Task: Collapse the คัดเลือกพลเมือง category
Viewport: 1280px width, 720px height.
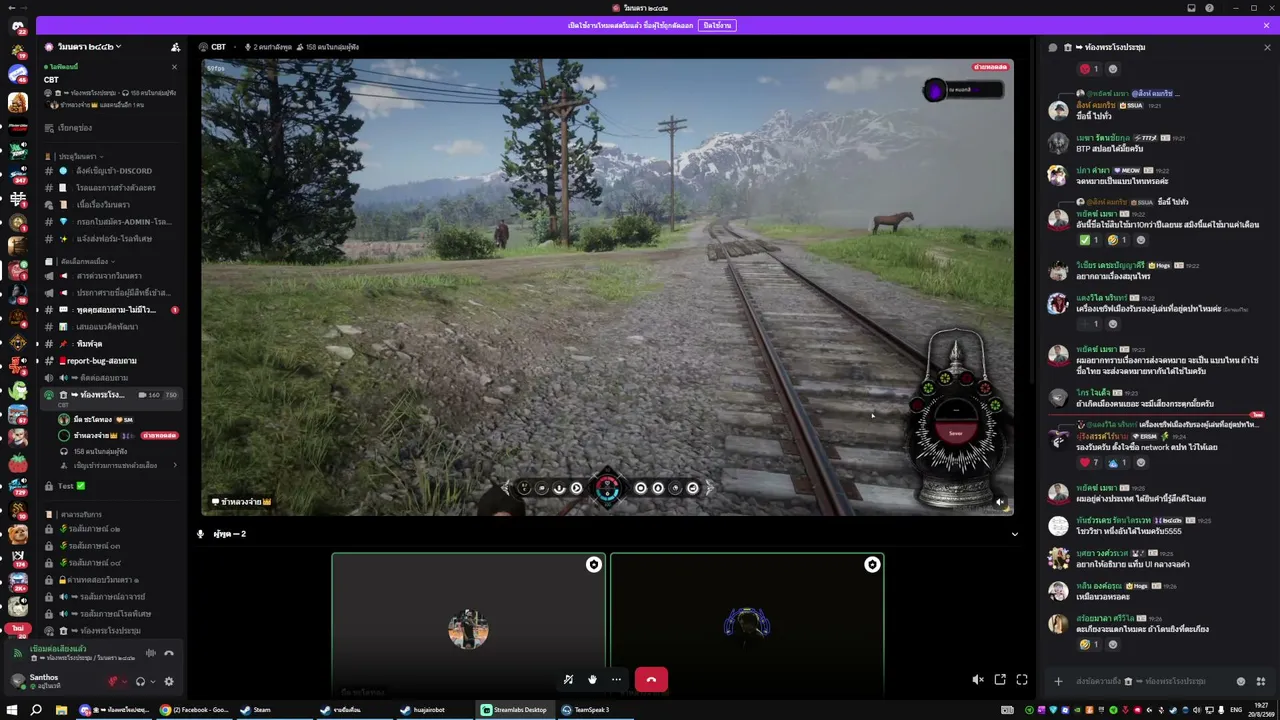Action: pos(86,262)
